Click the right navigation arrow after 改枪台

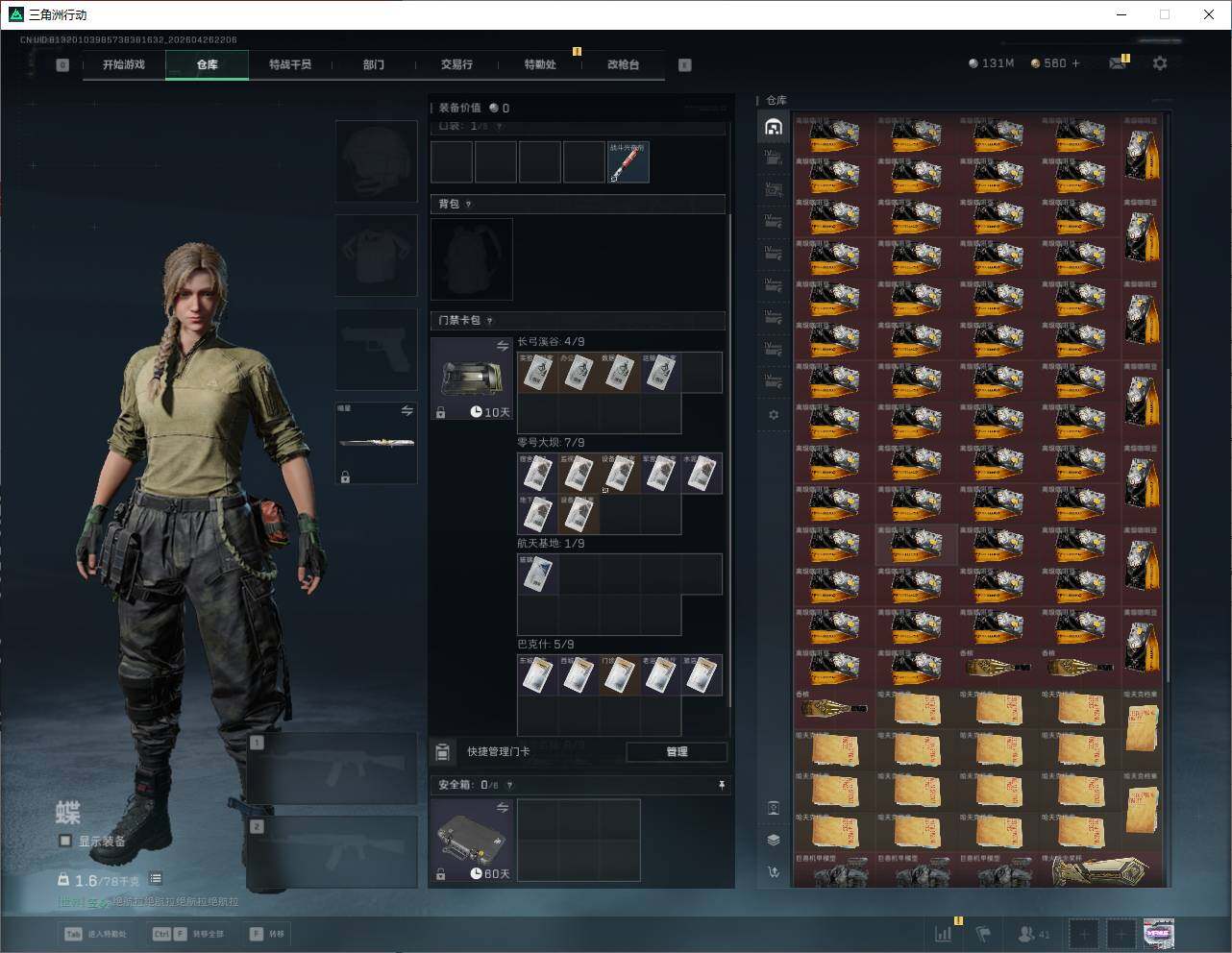click(685, 65)
